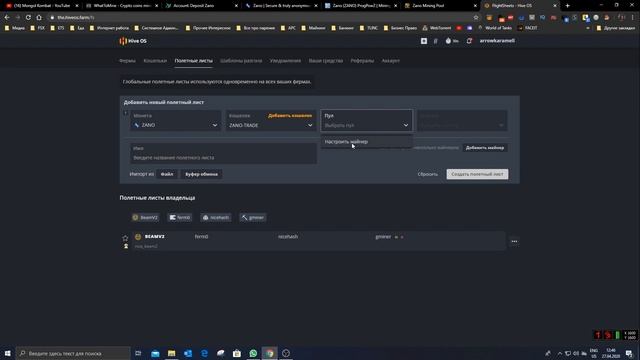Click nicehash text in BEAMV2 row
Viewport: 640px width, 360px height.
tap(288, 237)
